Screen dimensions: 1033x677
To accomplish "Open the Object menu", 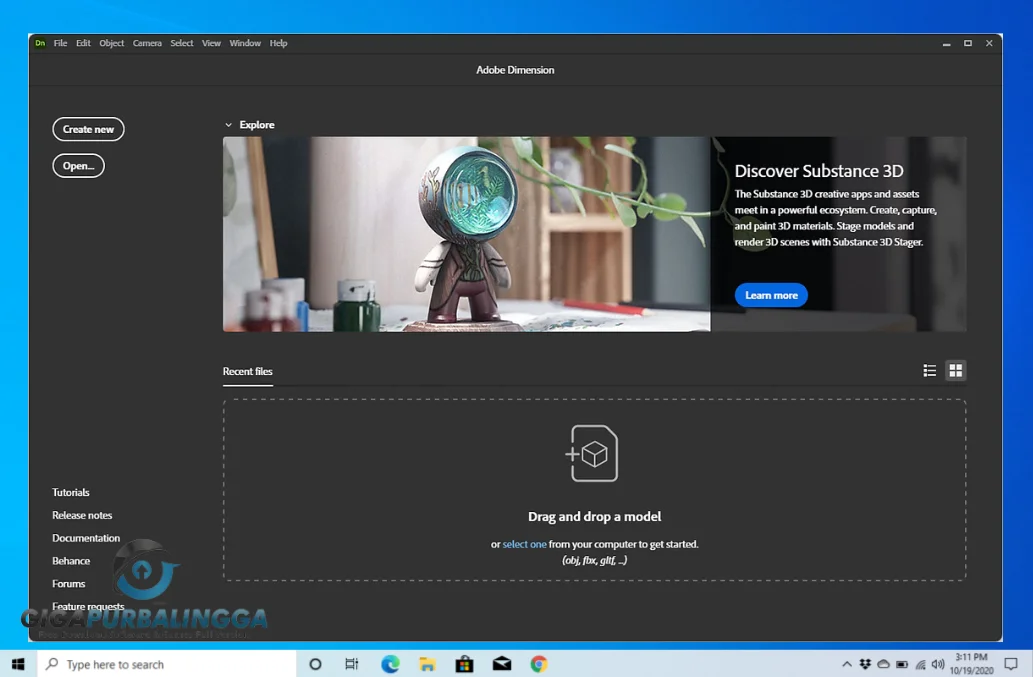I will pyautogui.click(x=111, y=43).
